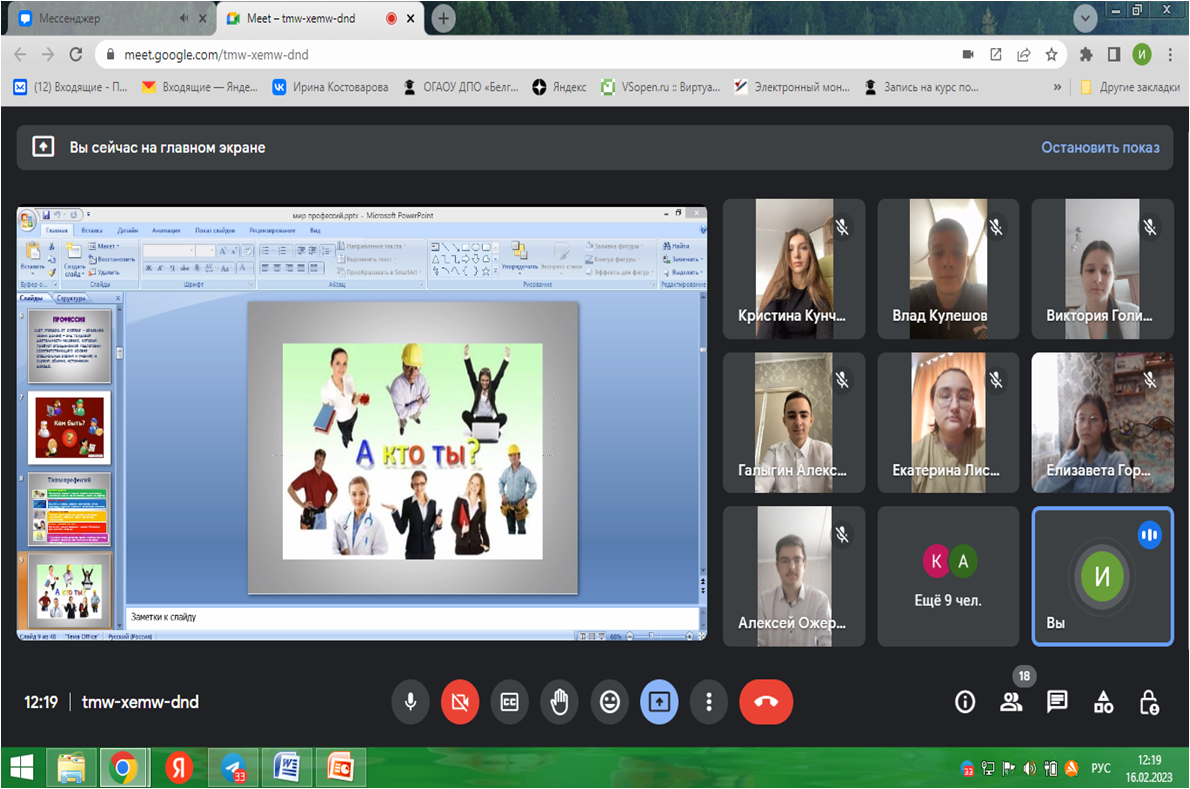Show the participants list (18)
Image resolution: width=1190 pixels, height=789 pixels.
[x=1011, y=702]
